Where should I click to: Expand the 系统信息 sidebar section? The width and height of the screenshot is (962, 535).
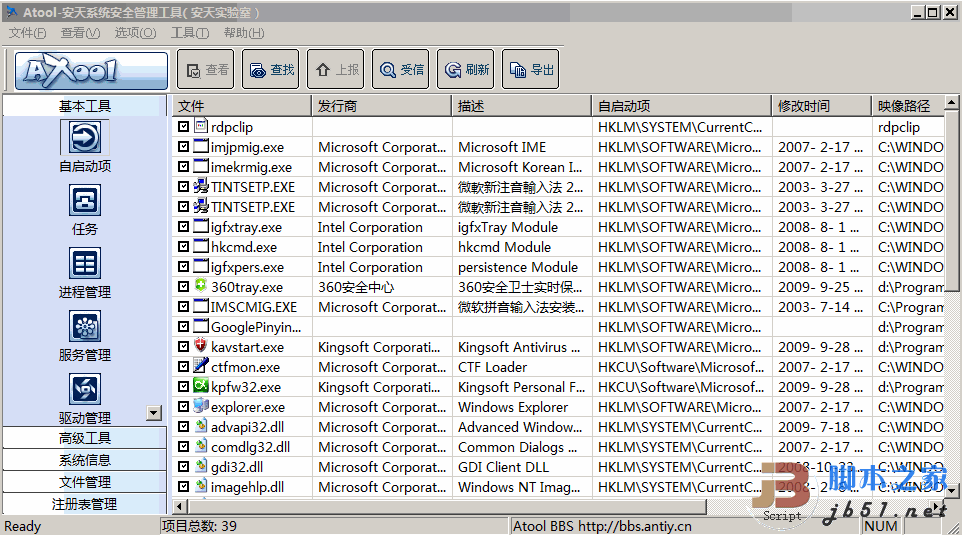[x=85, y=460]
